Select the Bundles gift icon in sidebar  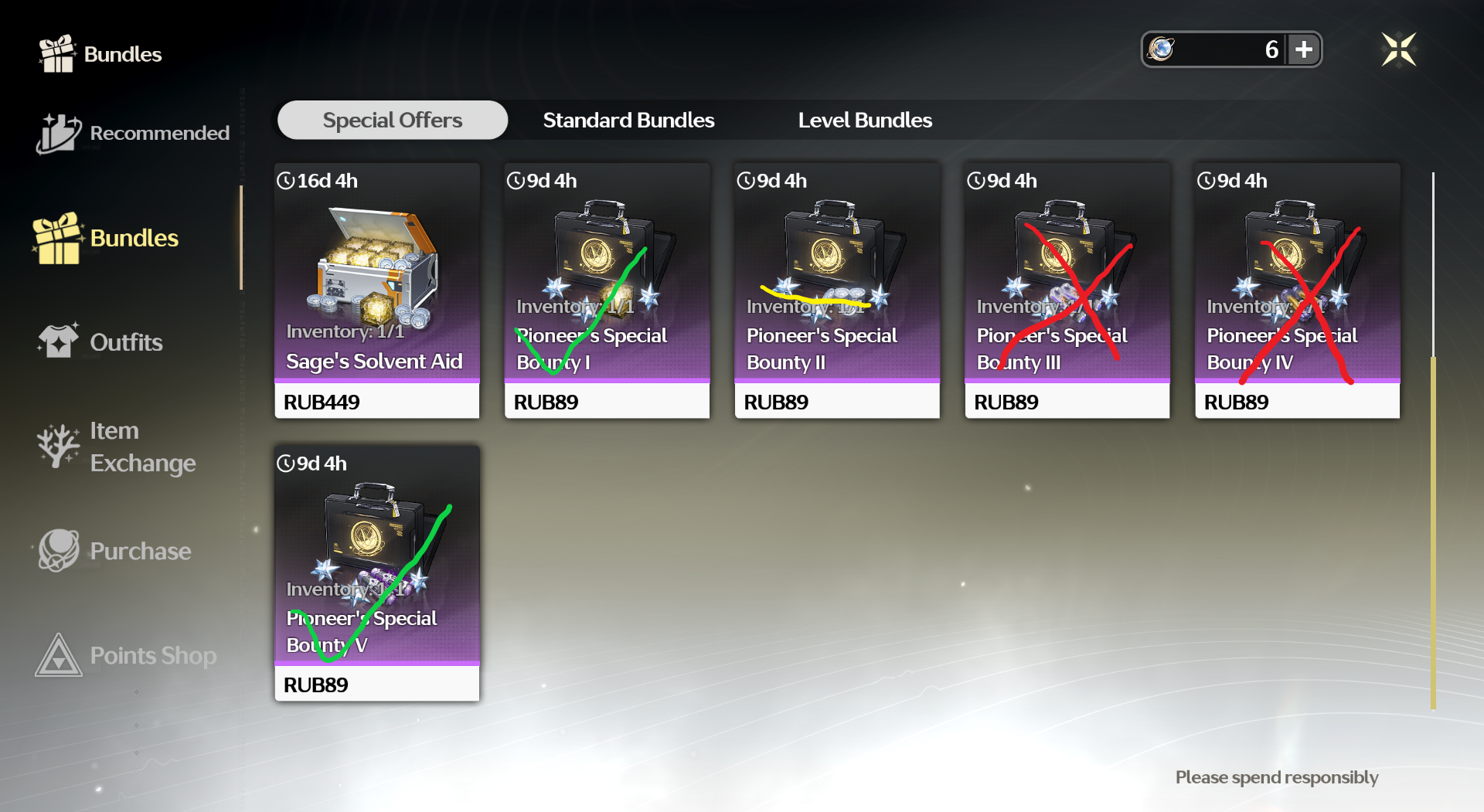pos(58,238)
